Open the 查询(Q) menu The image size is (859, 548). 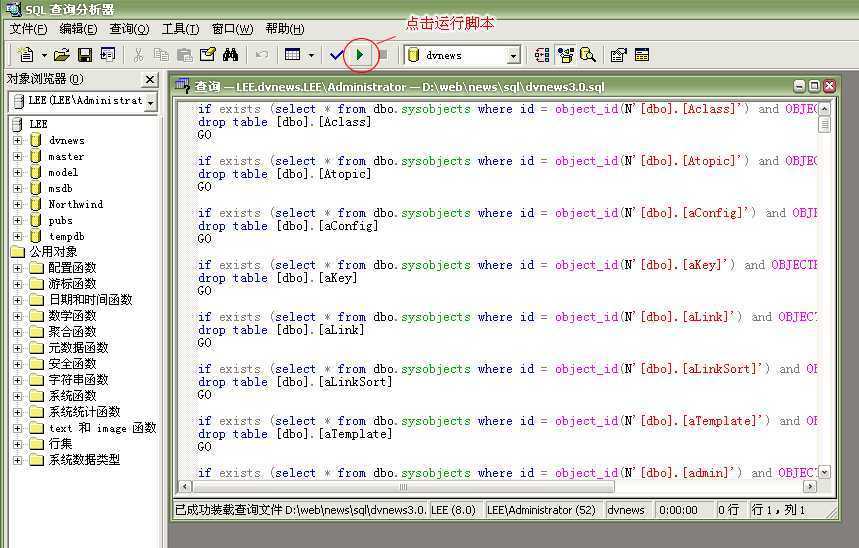pyautogui.click(x=129, y=29)
